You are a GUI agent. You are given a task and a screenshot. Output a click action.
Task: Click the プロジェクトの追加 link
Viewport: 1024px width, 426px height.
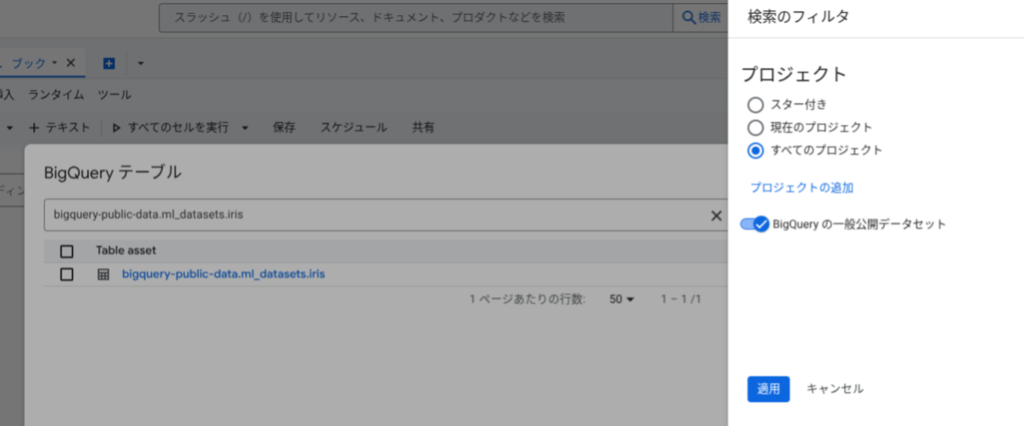[x=801, y=188]
